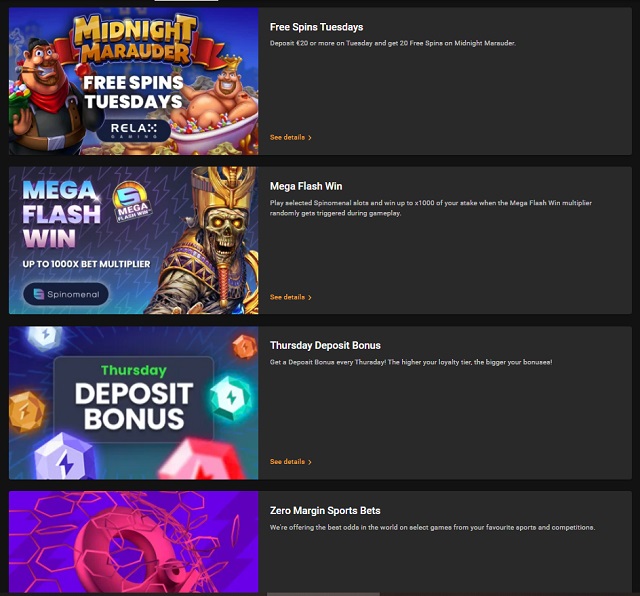Open the Thursday Deposit Bonus banner image
This screenshot has height=596, width=640.
coord(133,403)
